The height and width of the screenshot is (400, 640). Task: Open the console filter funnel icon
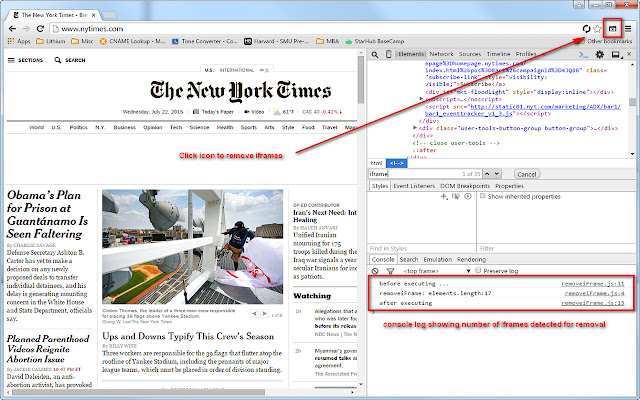point(390,271)
